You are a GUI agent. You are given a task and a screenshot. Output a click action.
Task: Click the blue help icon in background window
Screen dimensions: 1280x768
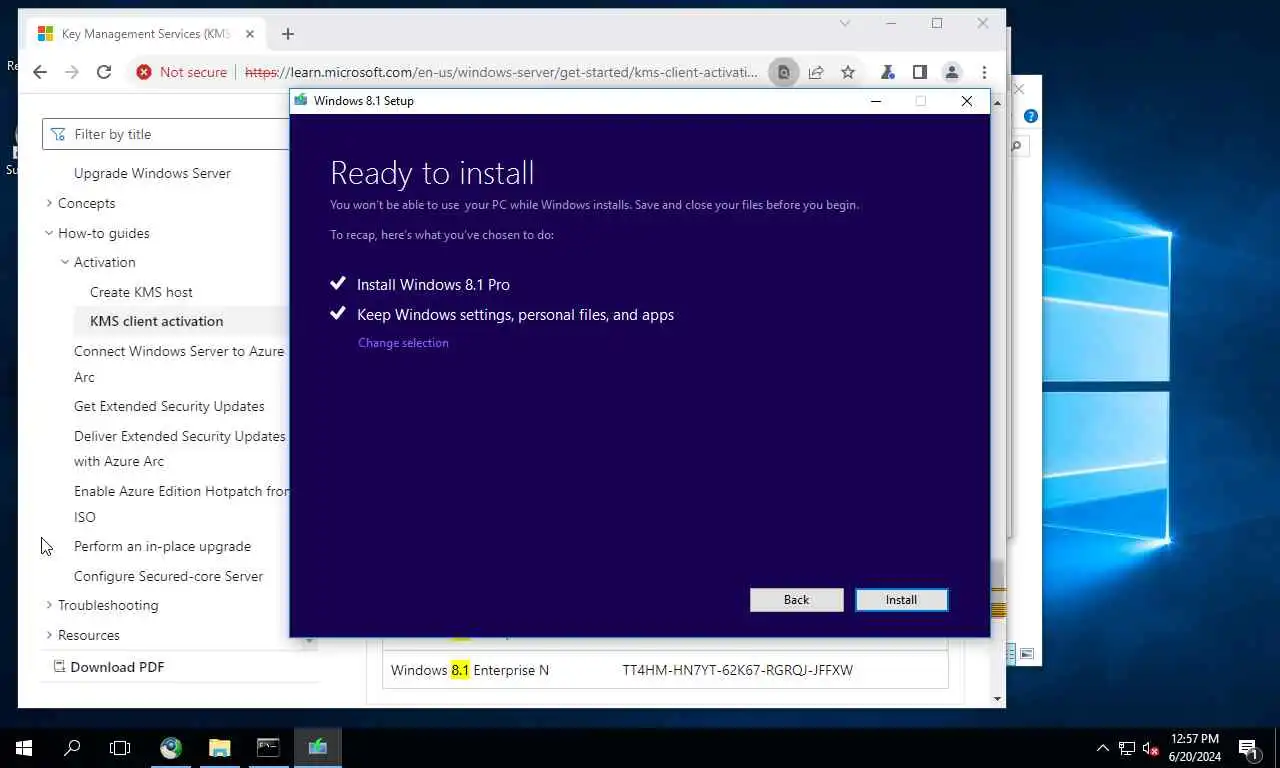(1031, 116)
